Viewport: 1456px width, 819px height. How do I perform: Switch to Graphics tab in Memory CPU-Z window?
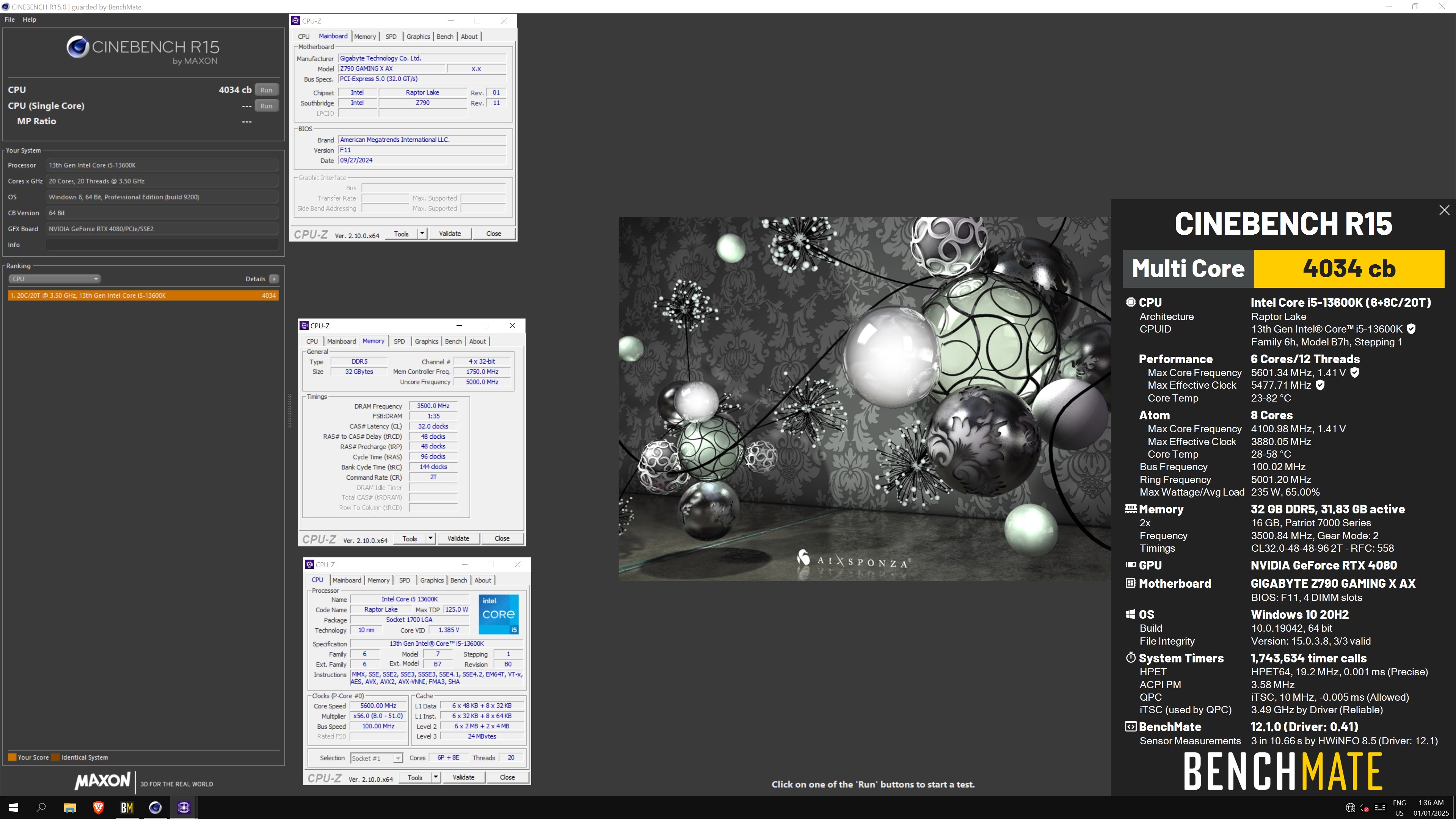427,341
